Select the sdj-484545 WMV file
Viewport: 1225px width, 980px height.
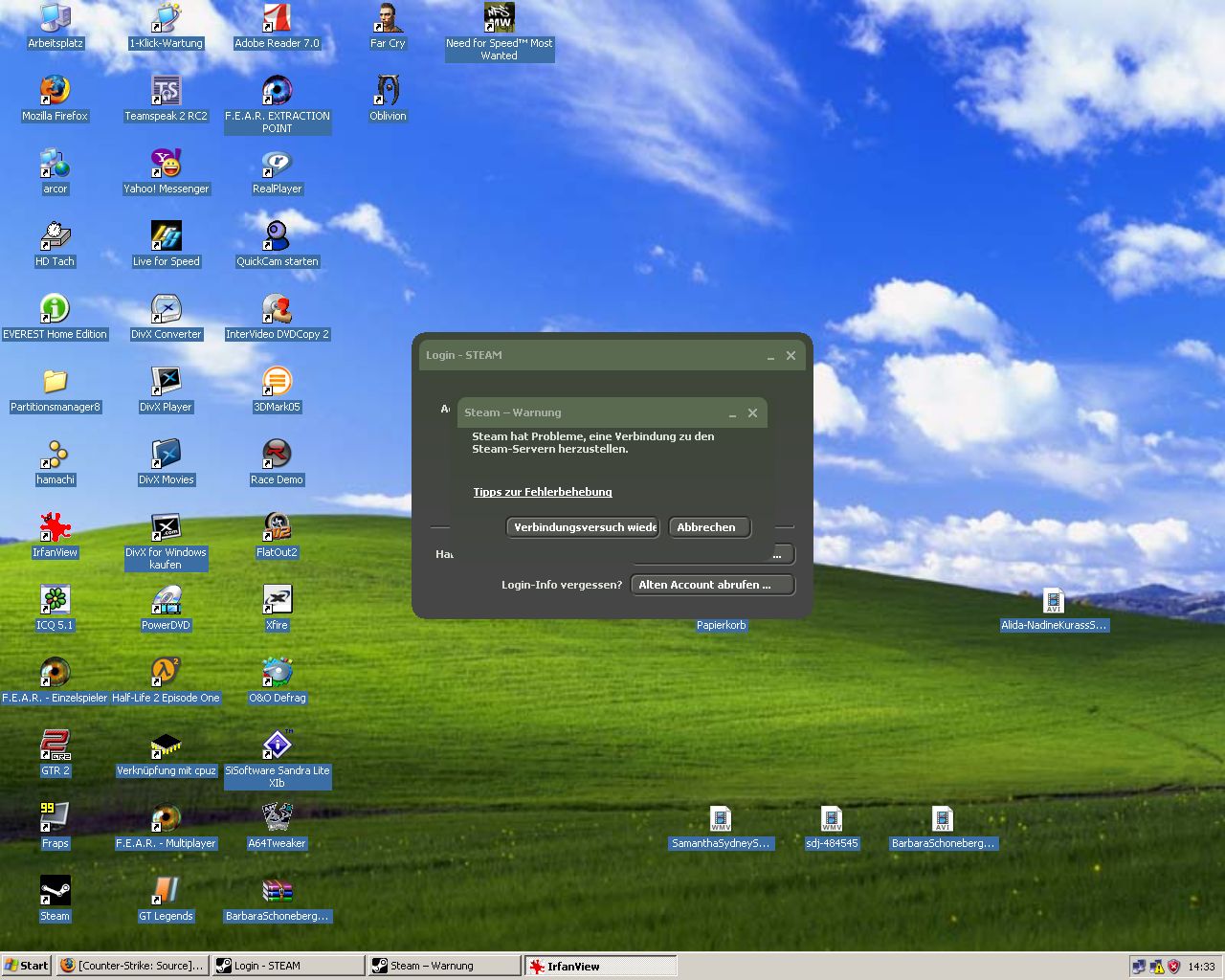(832, 827)
